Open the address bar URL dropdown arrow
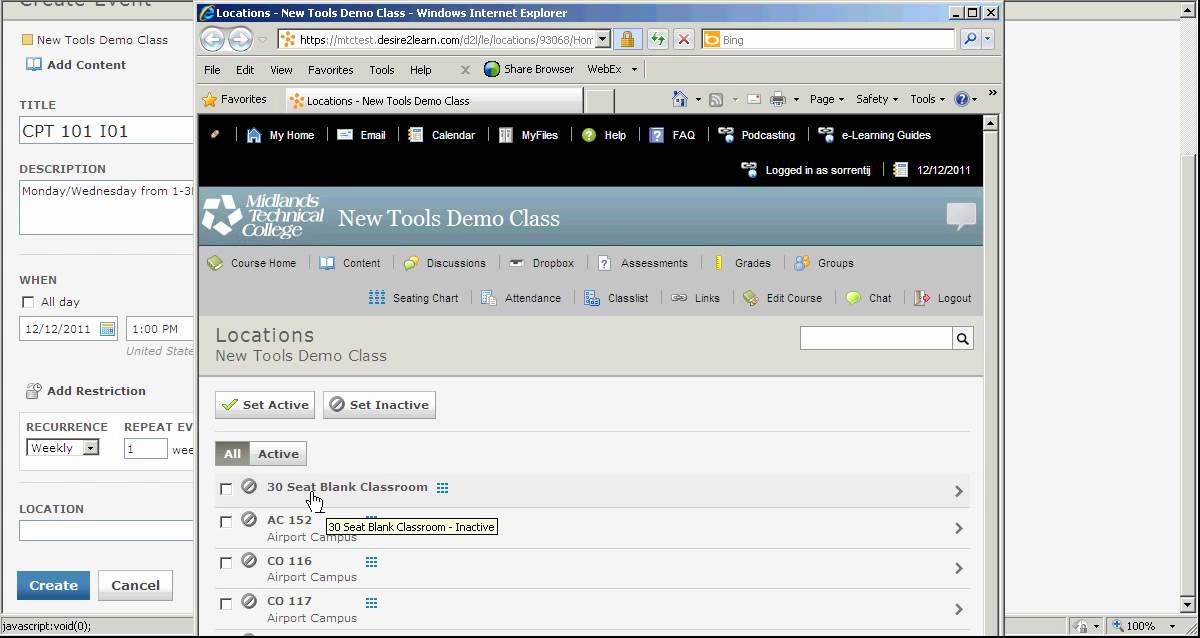 point(603,40)
